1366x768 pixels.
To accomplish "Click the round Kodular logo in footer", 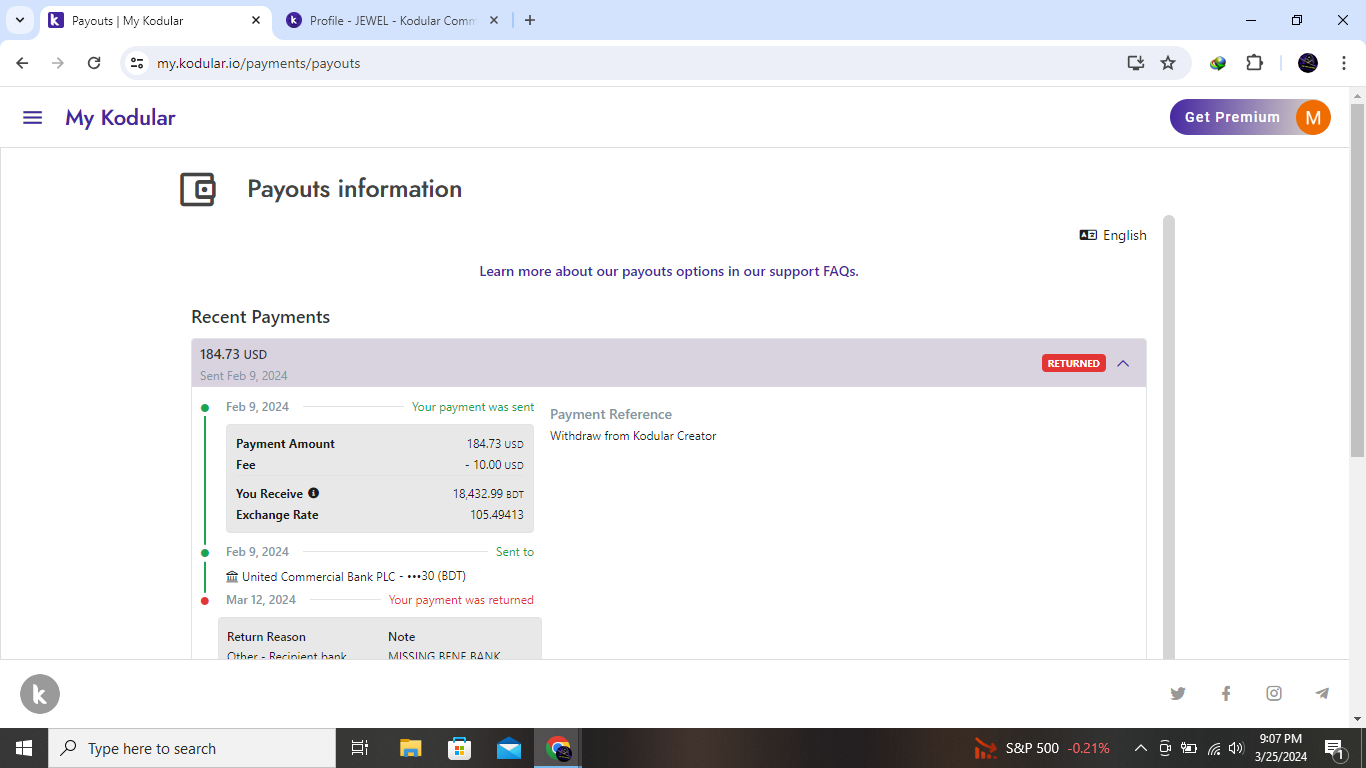I will [40, 694].
